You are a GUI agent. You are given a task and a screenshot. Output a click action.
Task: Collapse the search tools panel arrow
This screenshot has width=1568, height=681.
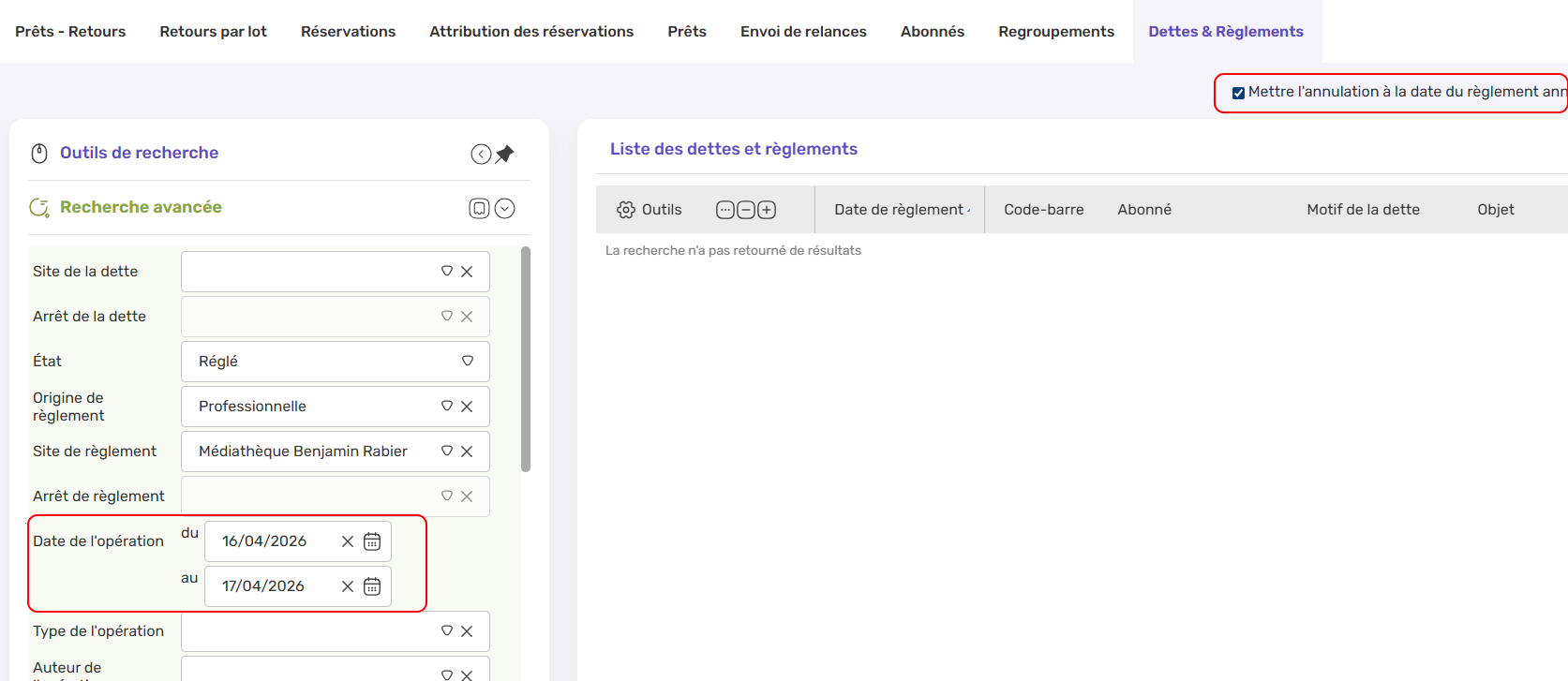(x=481, y=155)
